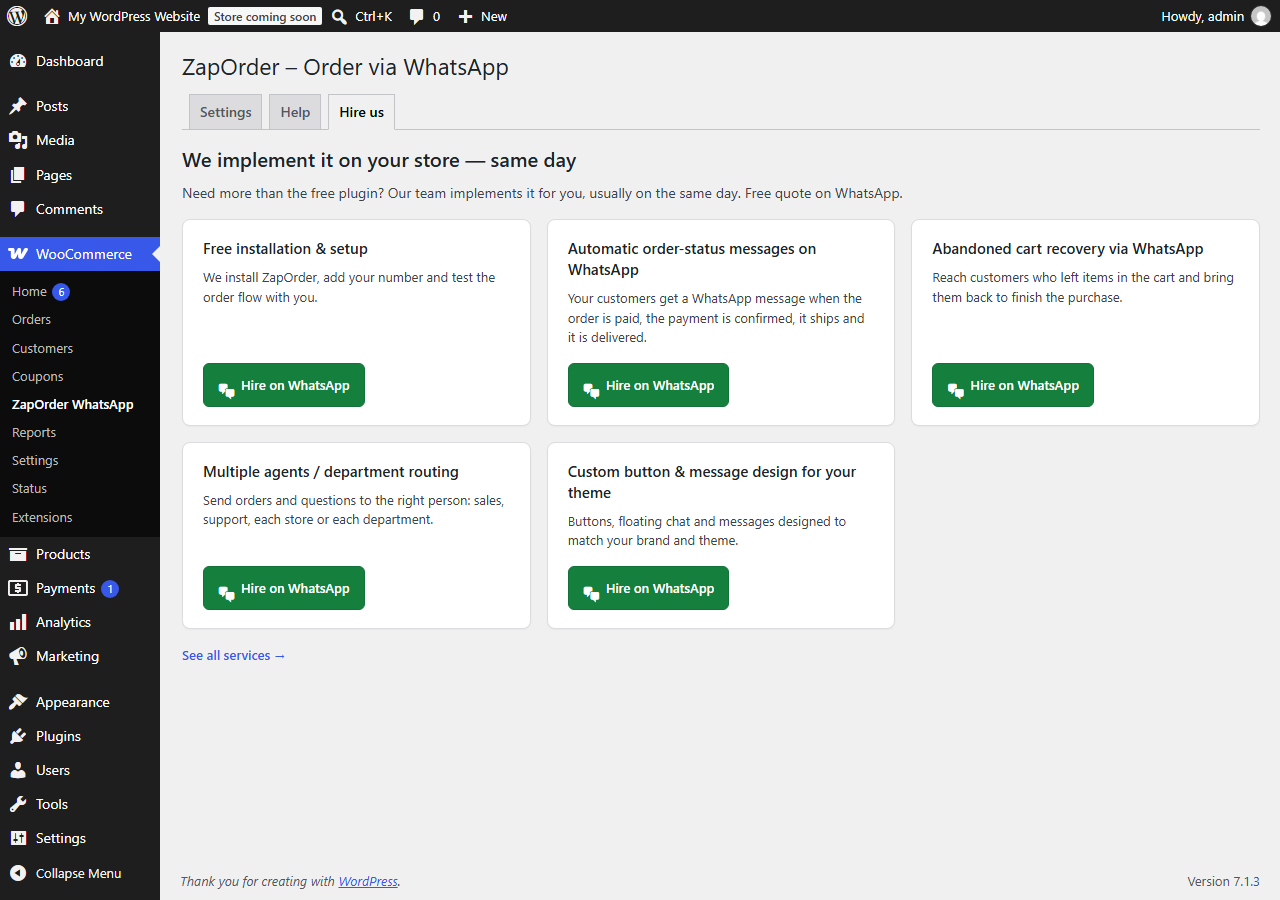Click the Pages icon in sidebar
The width and height of the screenshot is (1280, 900).
(18, 175)
